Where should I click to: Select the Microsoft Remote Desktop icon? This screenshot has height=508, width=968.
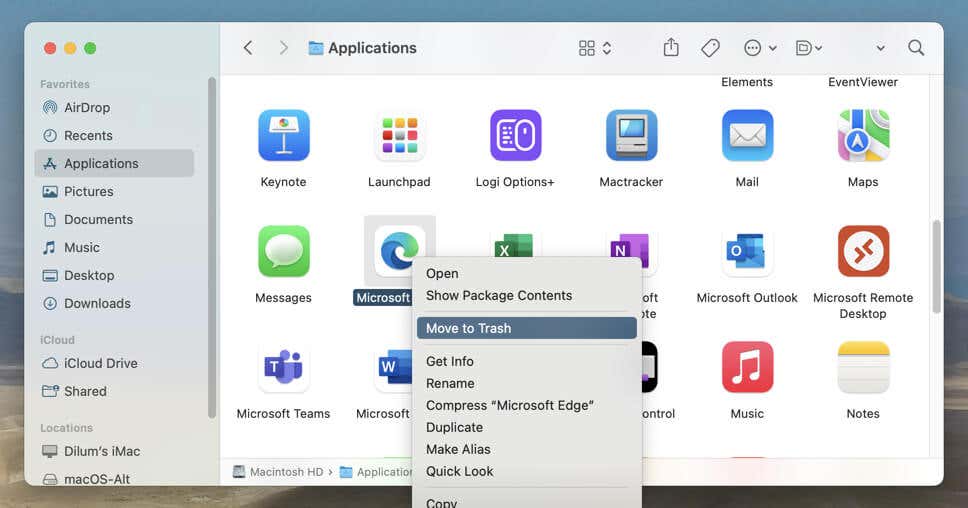(x=863, y=251)
